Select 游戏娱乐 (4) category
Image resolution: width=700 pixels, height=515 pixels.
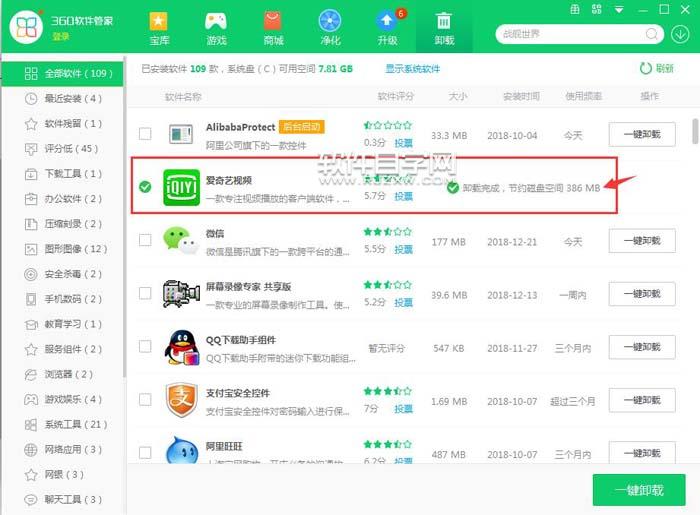tap(62, 399)
